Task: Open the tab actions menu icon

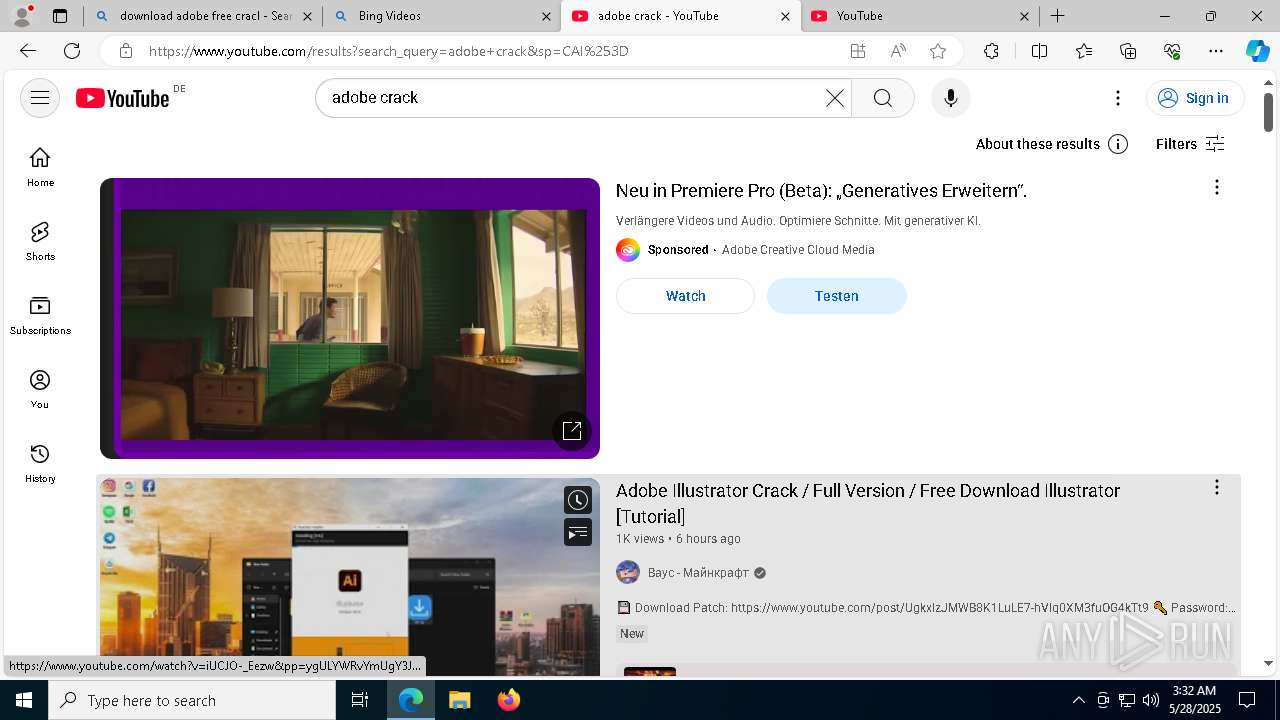Action: pyautogui.click(x=60, y=16)
